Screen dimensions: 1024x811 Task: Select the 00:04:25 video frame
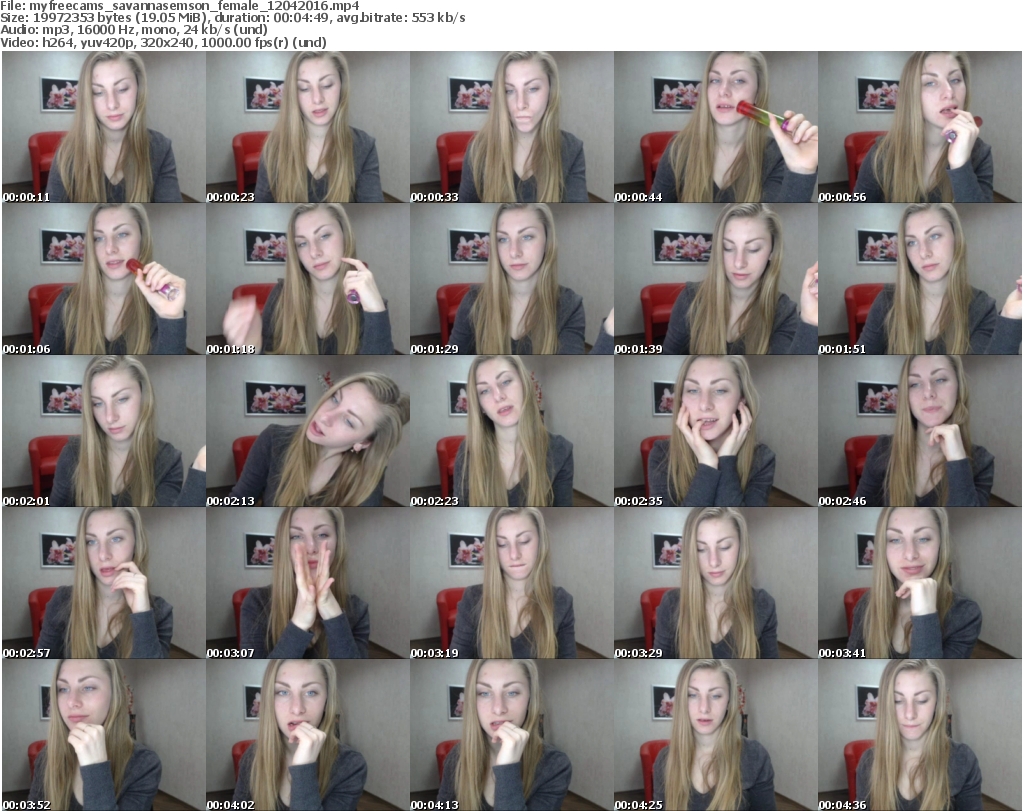[716, 735]
